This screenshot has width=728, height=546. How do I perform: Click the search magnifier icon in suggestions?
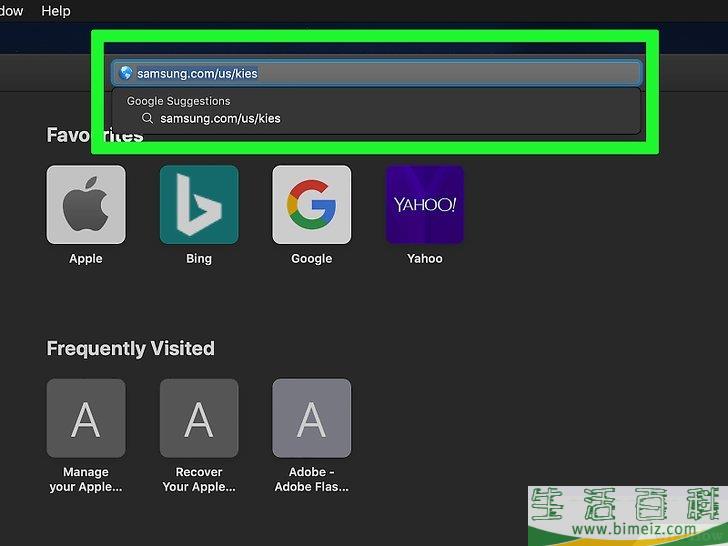click(x=147, y=118)
